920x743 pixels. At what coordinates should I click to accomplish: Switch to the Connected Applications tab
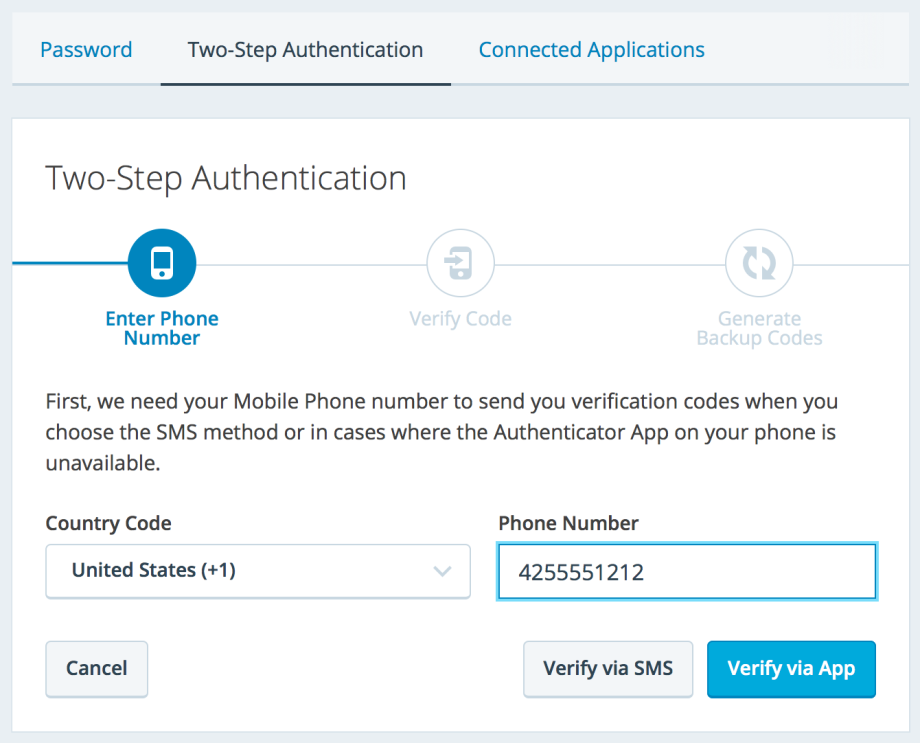point(591,50)
